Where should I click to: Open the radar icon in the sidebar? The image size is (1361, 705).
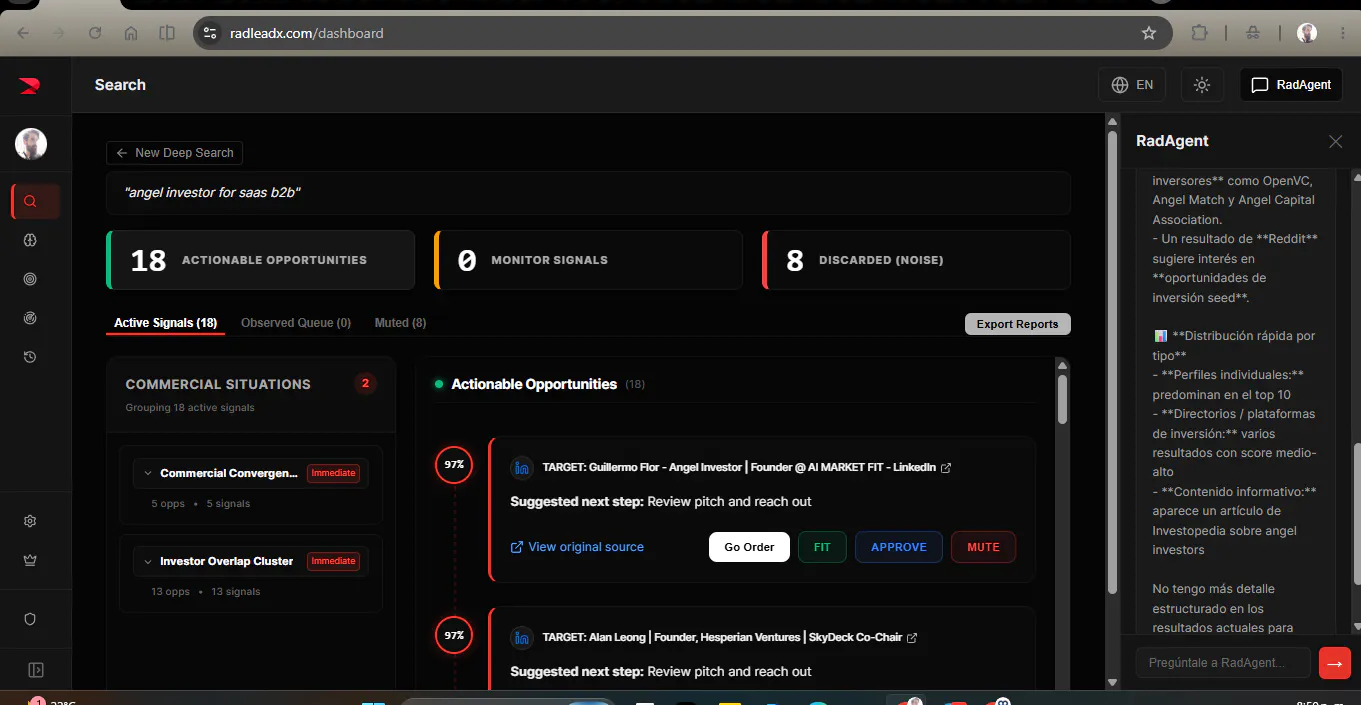point(30,318)
